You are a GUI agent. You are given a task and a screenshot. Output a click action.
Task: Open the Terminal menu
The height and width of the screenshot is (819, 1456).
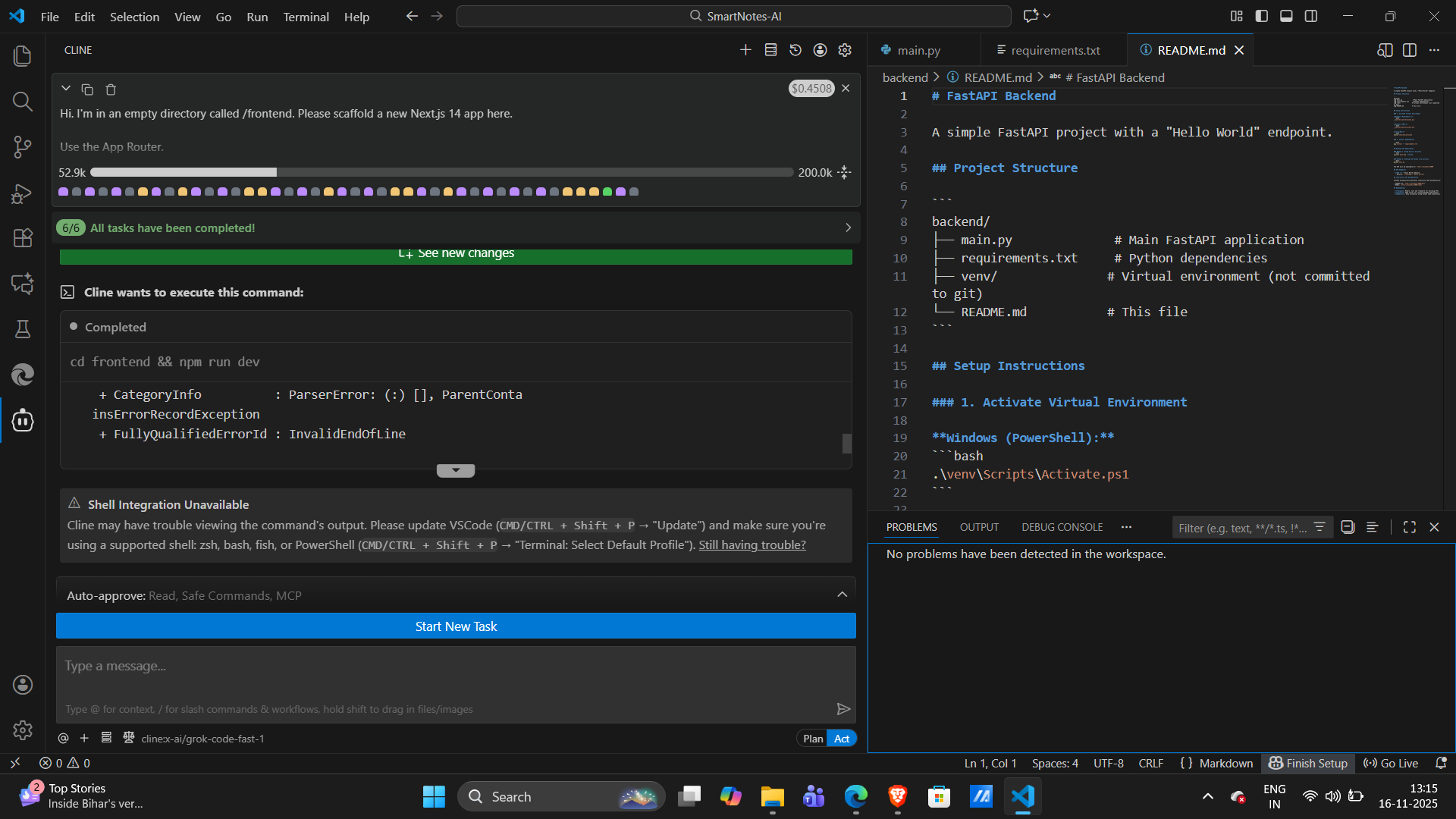(x=306, y=17)
